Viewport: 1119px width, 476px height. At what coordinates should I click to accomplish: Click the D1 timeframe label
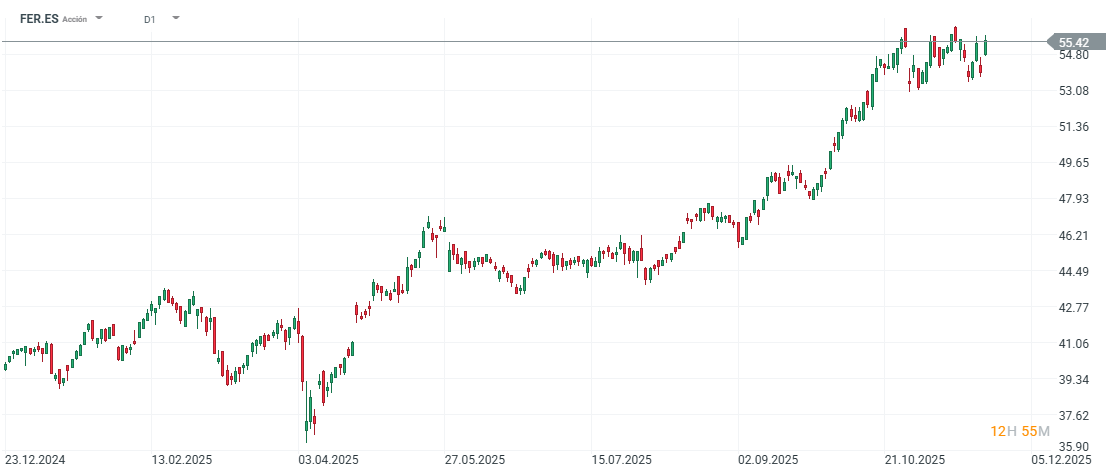point(150,19)
